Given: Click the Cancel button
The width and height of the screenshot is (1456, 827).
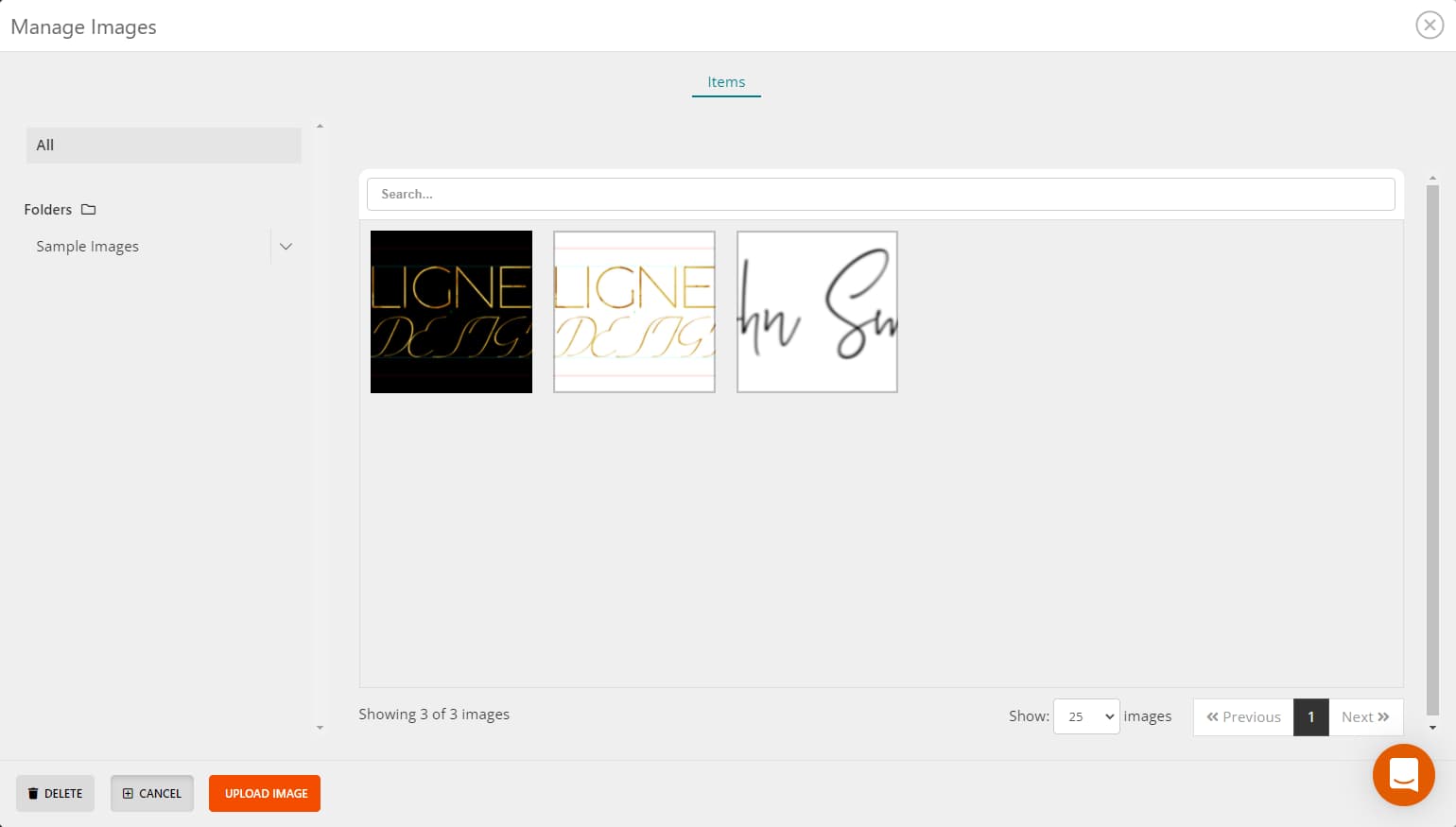Looking at the screenshot, I should click(x=152, y=793).
